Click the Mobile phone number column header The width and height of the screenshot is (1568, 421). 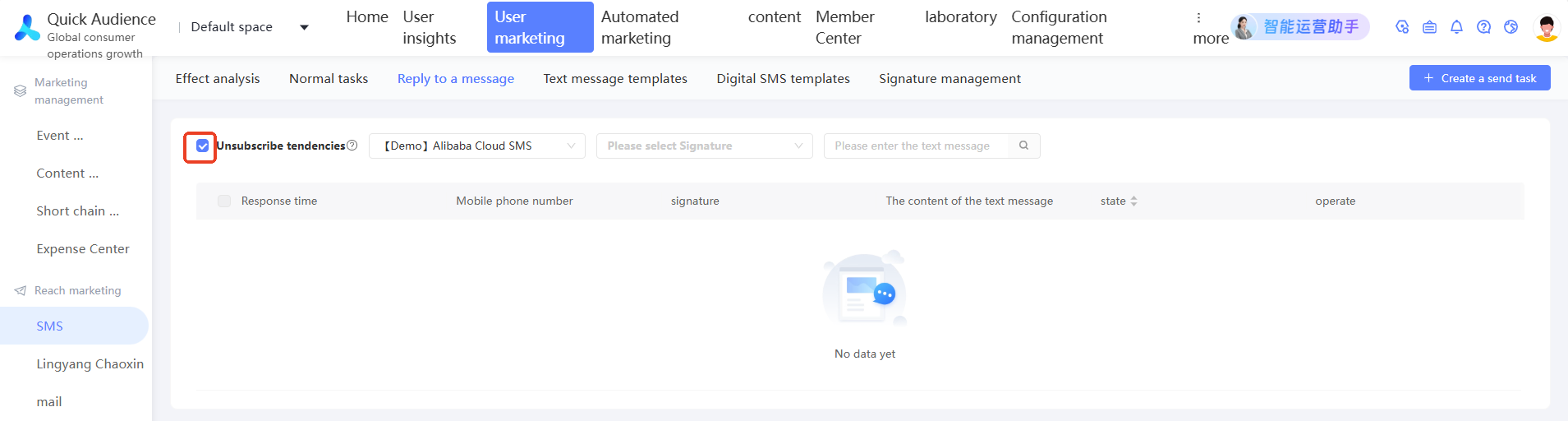pos(514,201)
